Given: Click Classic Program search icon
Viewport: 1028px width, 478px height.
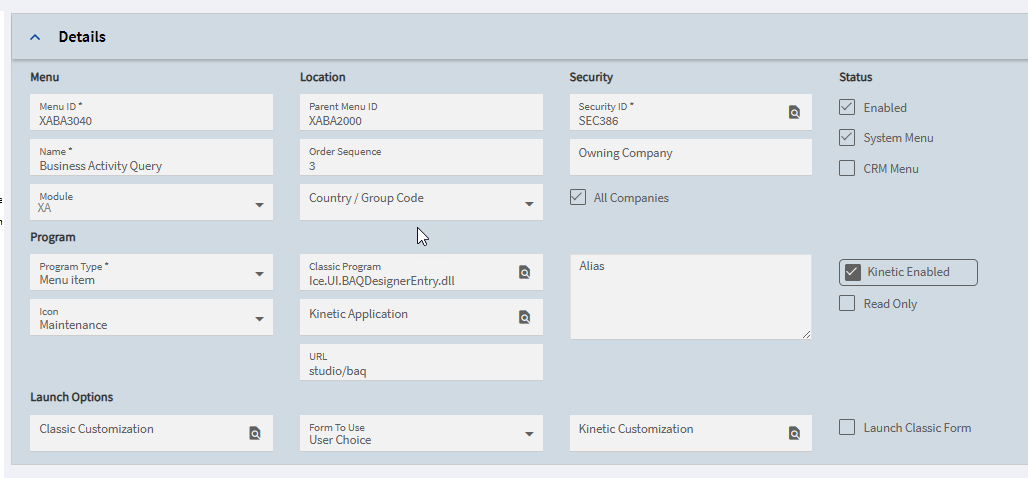Looking at the screenshot, I should [x=524, y=272].
